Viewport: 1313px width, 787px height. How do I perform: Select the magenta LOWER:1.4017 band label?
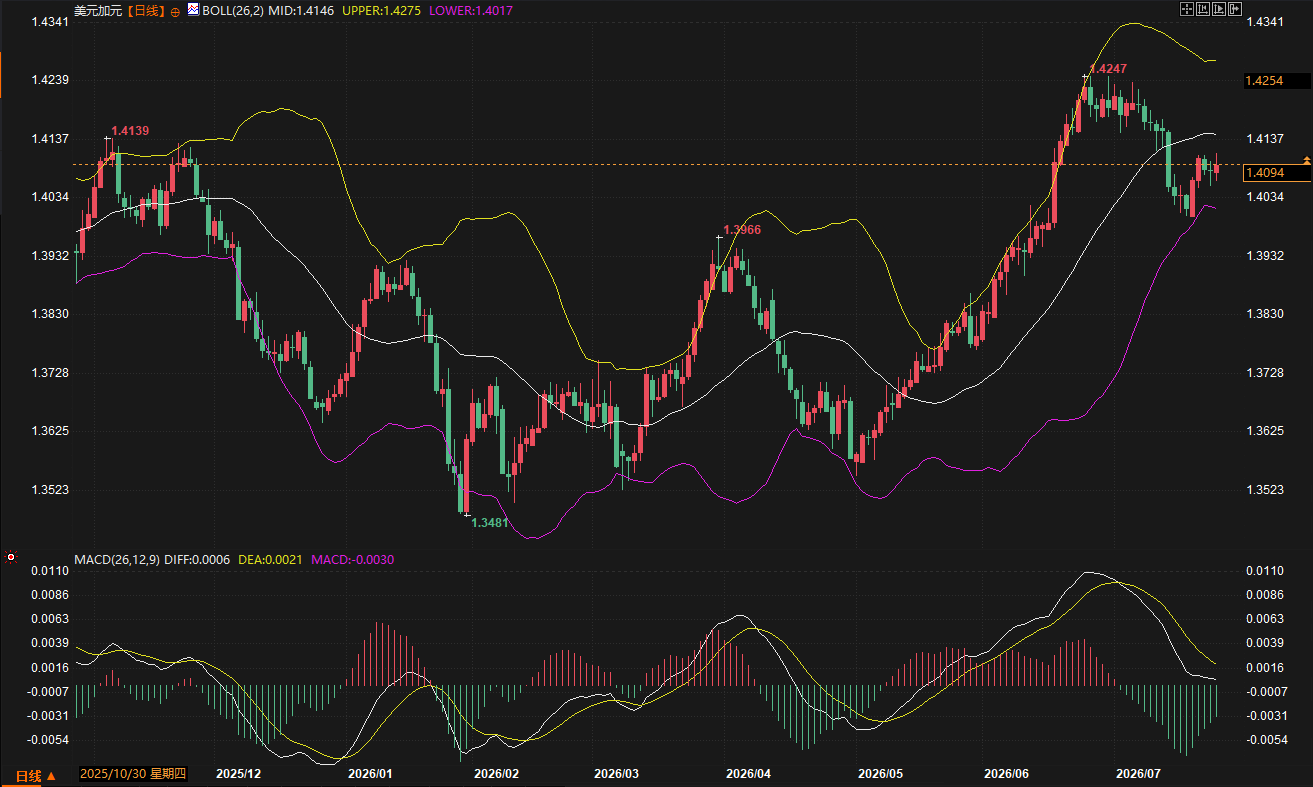[x=470, y=11]
